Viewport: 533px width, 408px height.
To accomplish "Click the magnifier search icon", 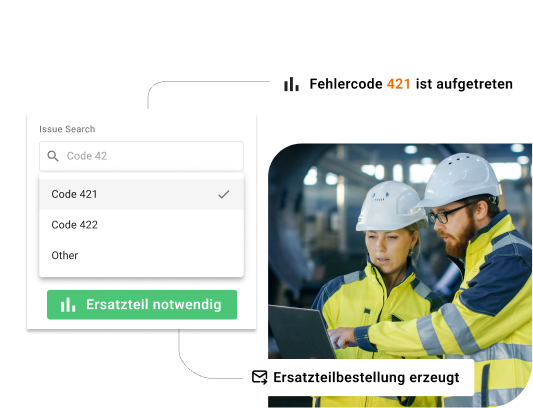I will tap(53, 156).
